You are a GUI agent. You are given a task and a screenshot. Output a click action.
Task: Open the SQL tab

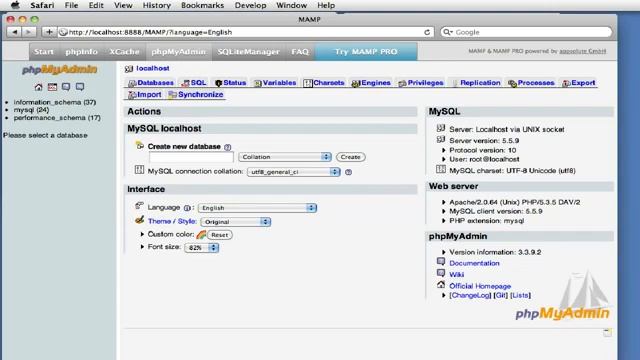[x=194, y=83]
